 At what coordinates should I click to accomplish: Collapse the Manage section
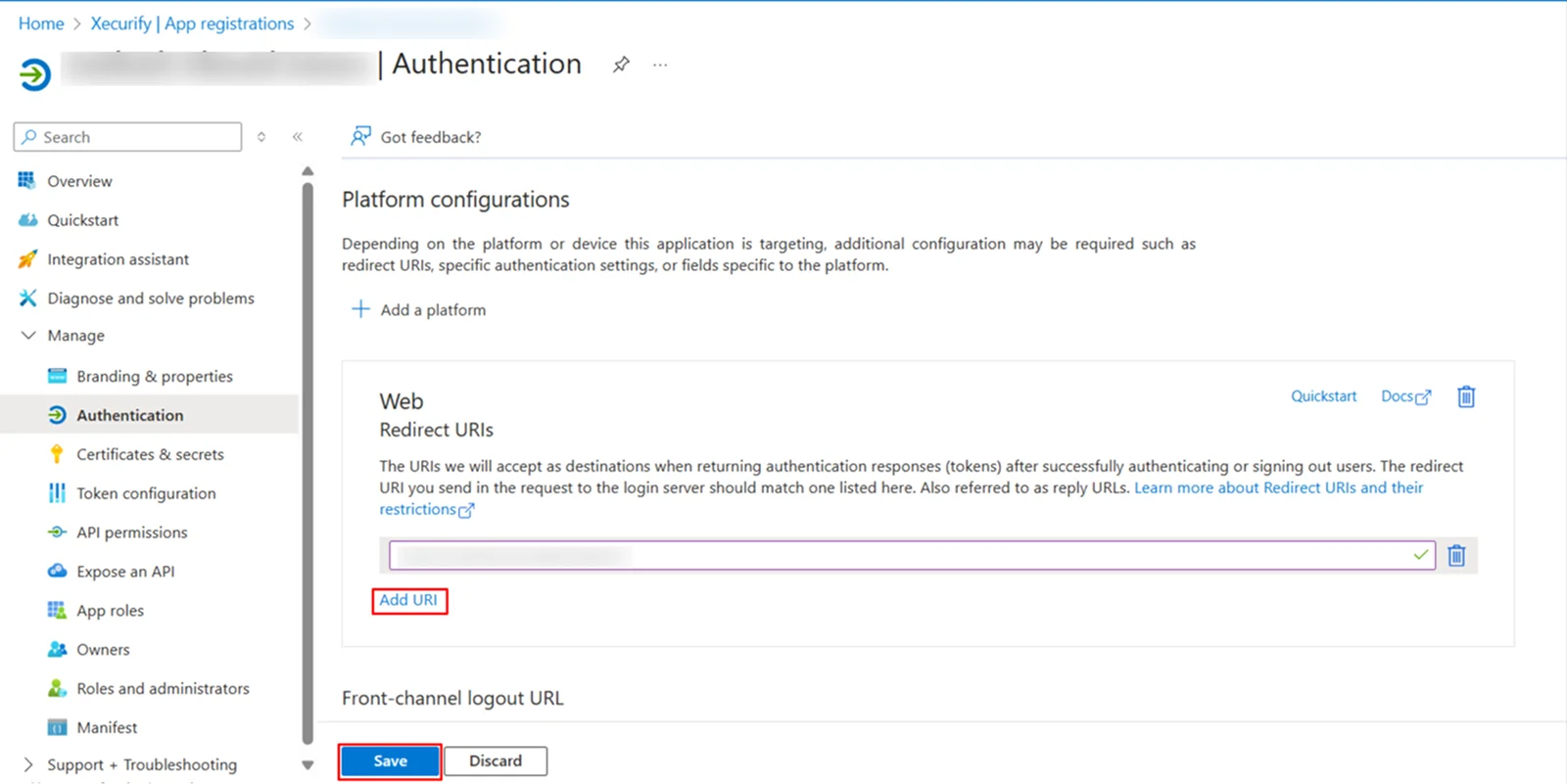(x=27, y=335)
